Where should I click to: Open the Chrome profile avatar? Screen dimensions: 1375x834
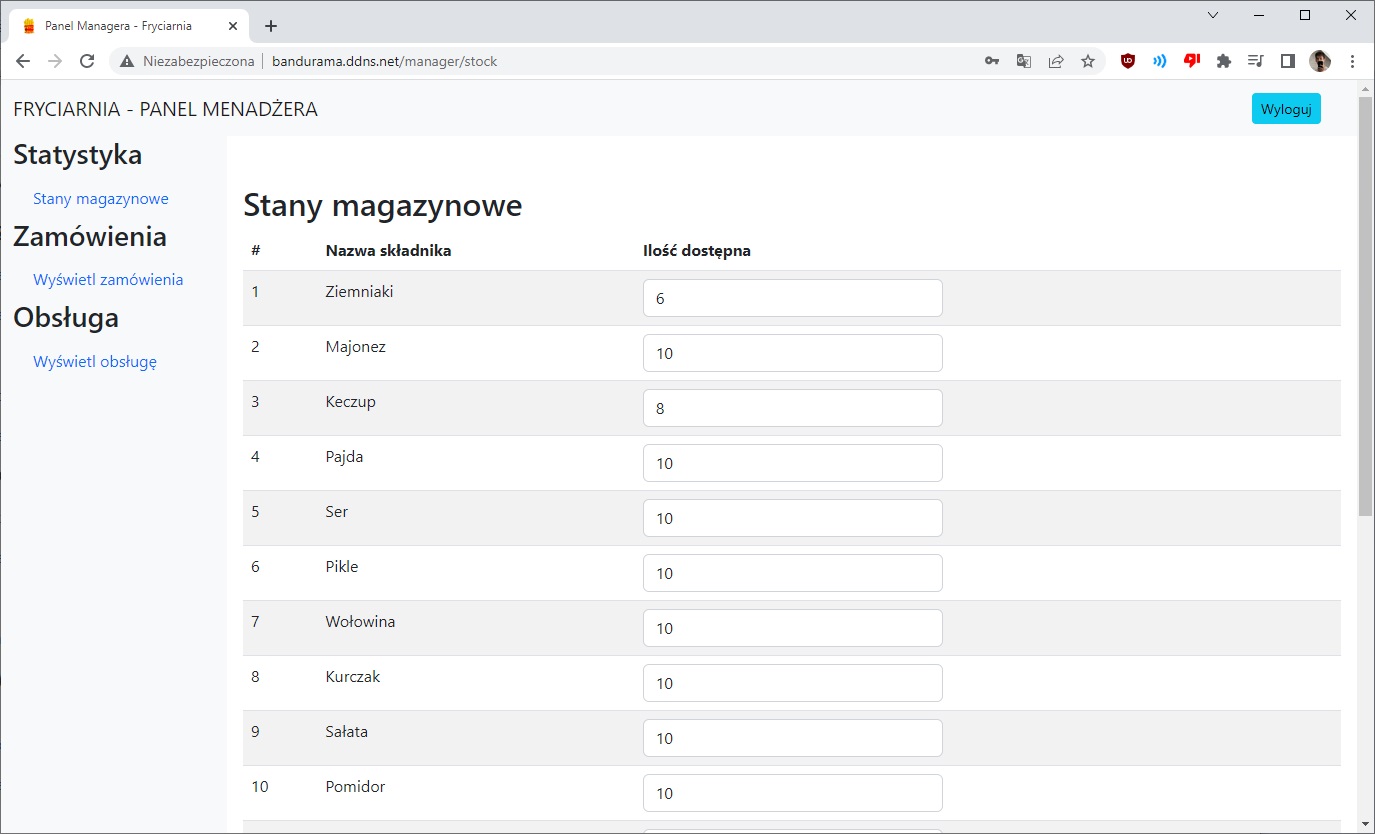click(x=1320, y=61)
